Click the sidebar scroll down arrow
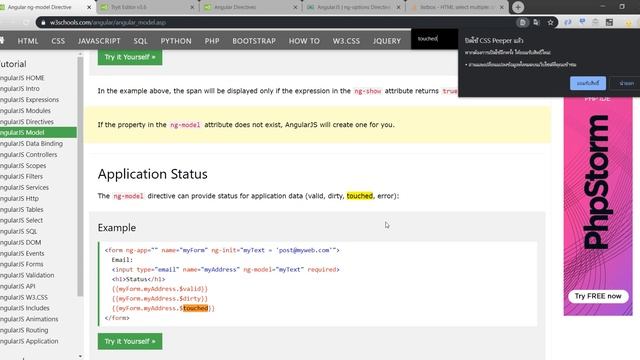The height and width of the screenshot is (360, 640). (80, 356)
